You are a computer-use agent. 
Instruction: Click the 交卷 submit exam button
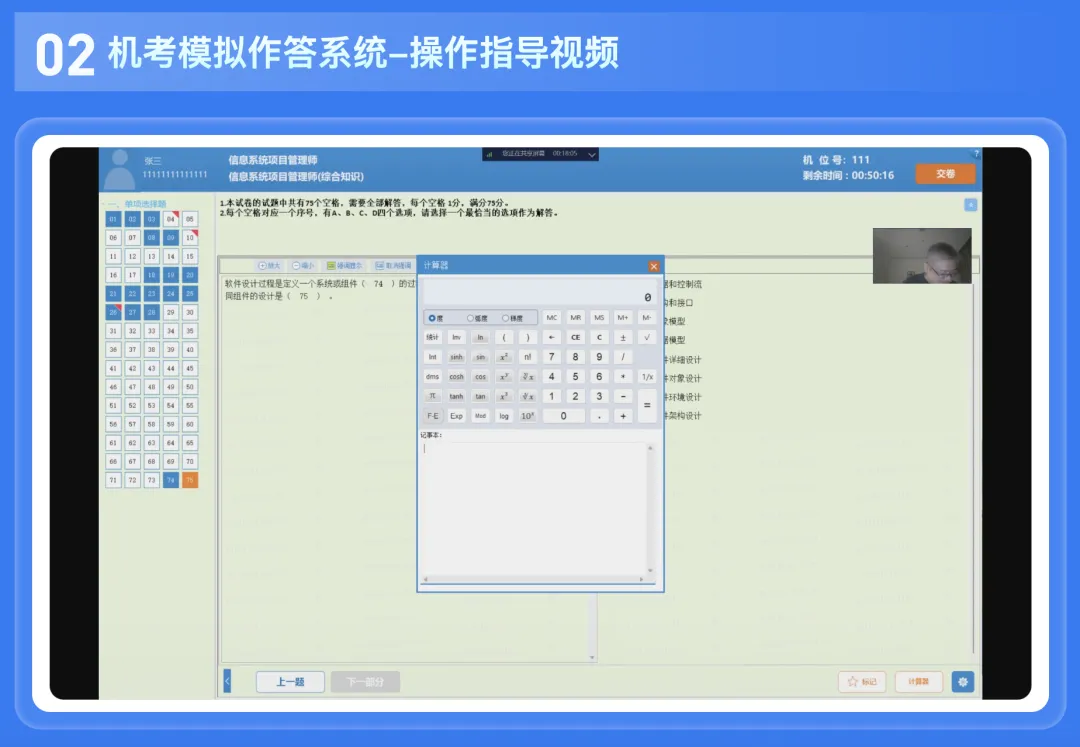[945, 173]
